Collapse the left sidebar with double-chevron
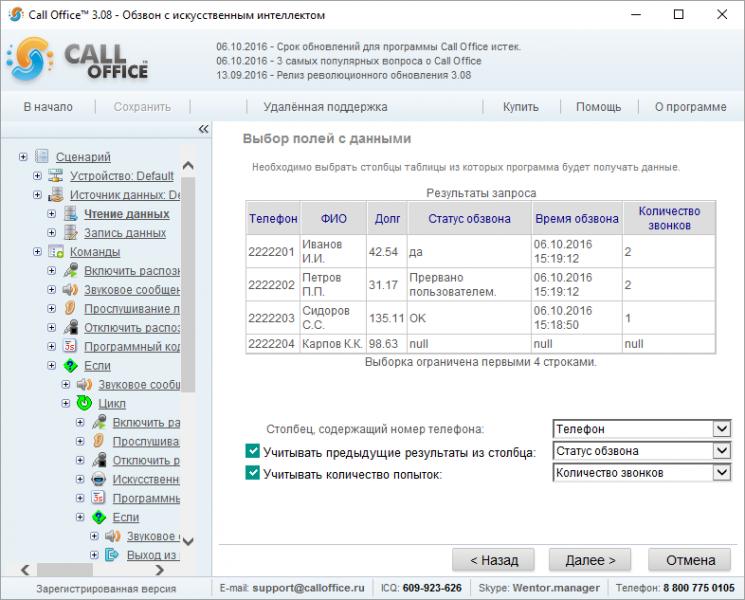The width and height of the screenshot is (745, 600). coord(203,129)
